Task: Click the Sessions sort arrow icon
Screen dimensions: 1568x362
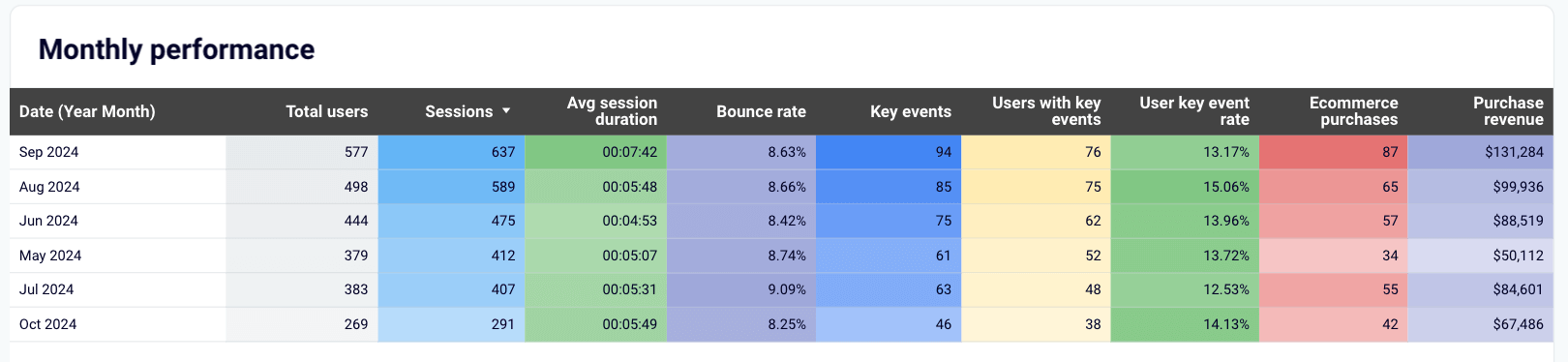Action: (505, 111)
